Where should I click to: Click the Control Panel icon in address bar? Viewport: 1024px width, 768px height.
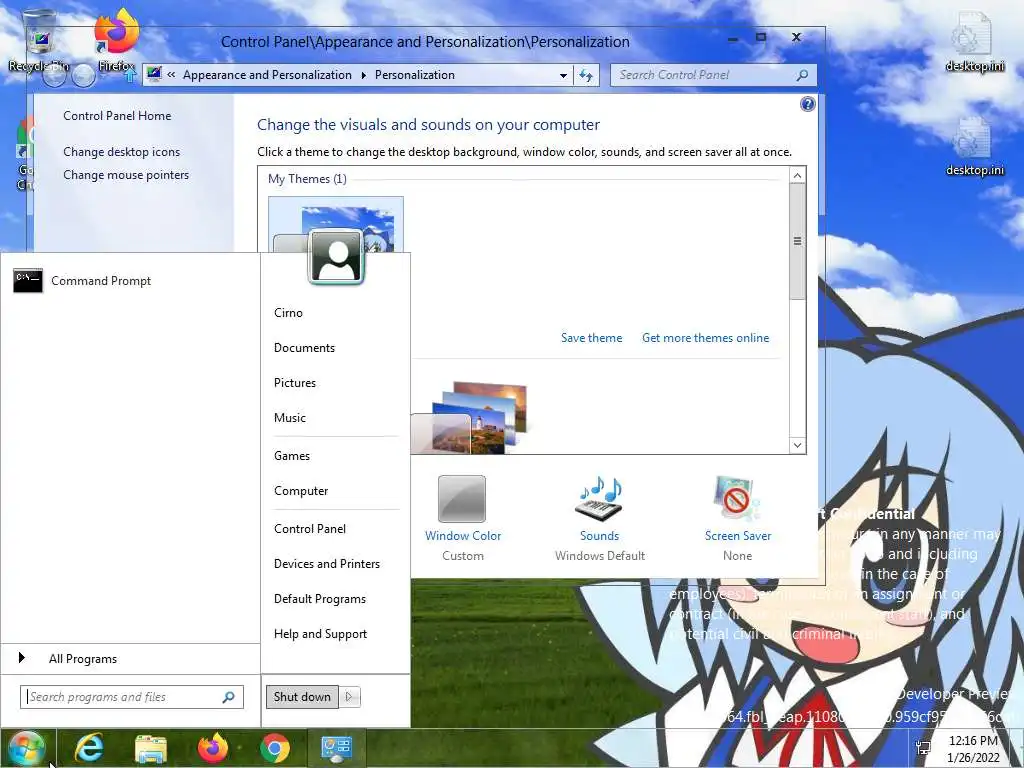pos(154,74)
